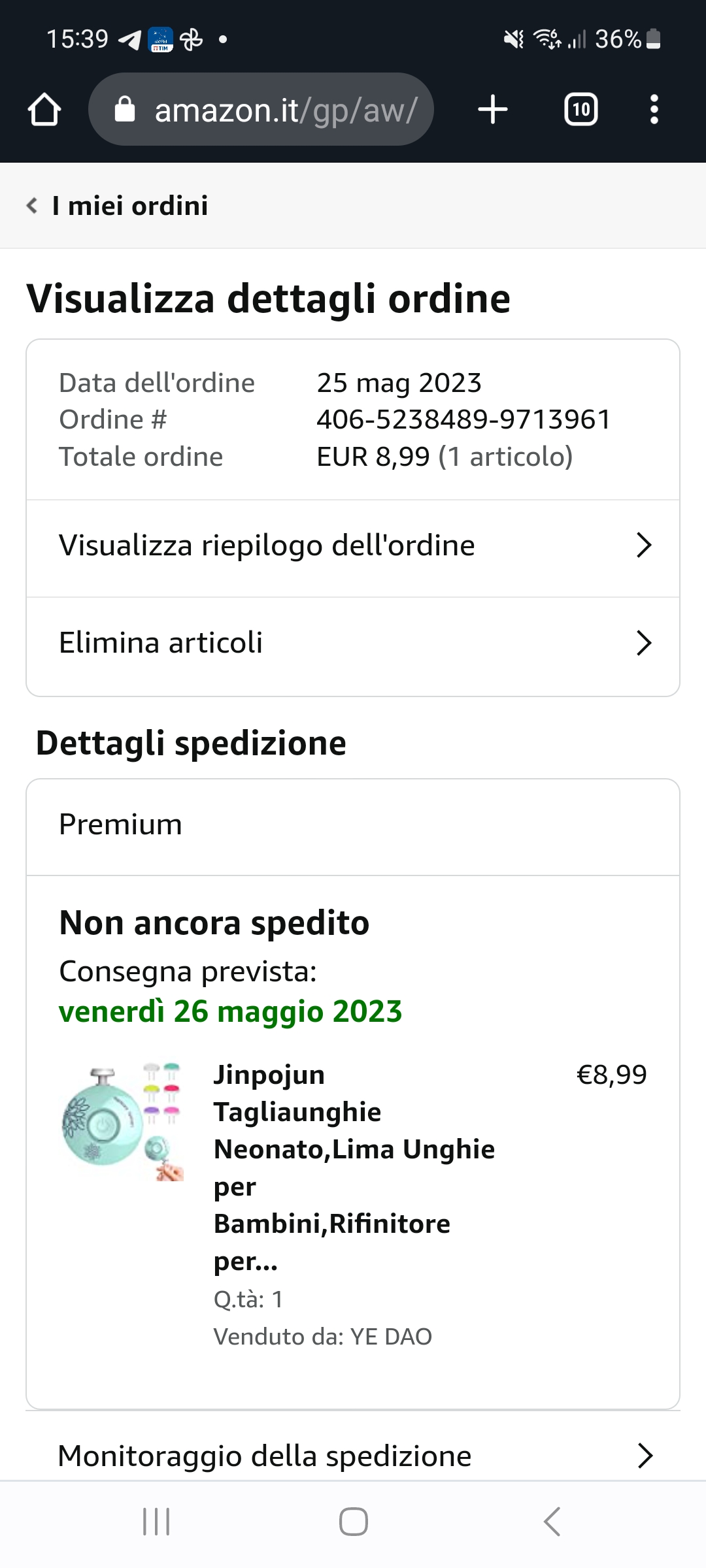The image size is (706, 1568).
Task: Open Visualizza riepilogo dell'ordine
Action: (x=267, y=546)
